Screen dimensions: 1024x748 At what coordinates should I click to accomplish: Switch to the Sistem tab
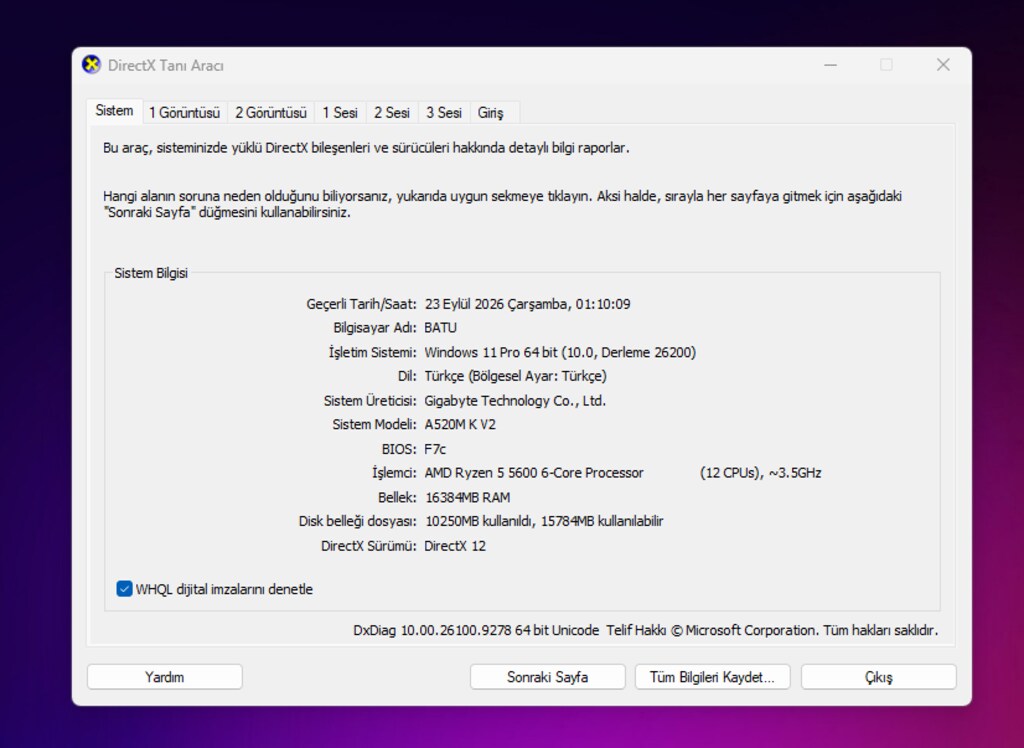[114, 111]
